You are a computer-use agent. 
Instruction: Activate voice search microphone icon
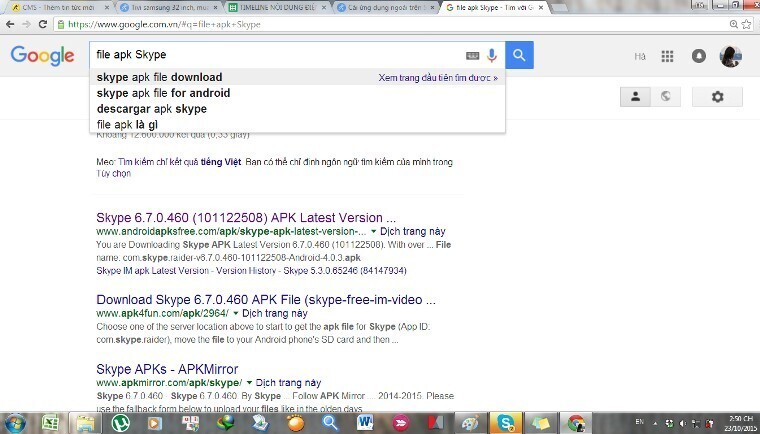click(492, 55)
